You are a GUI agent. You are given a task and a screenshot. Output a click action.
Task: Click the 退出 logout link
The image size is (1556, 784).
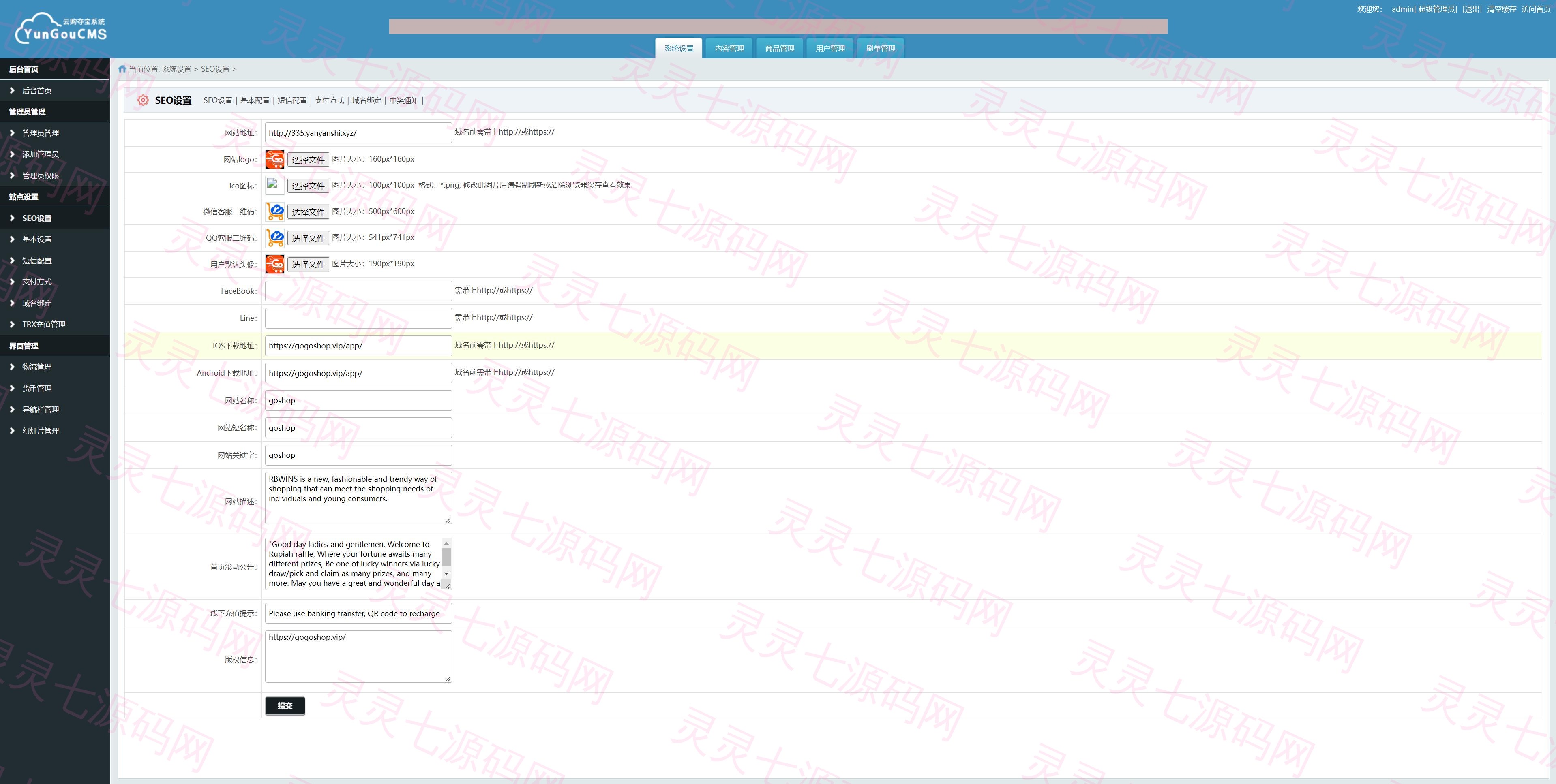pyautogui.click(x=1472, y=9)
